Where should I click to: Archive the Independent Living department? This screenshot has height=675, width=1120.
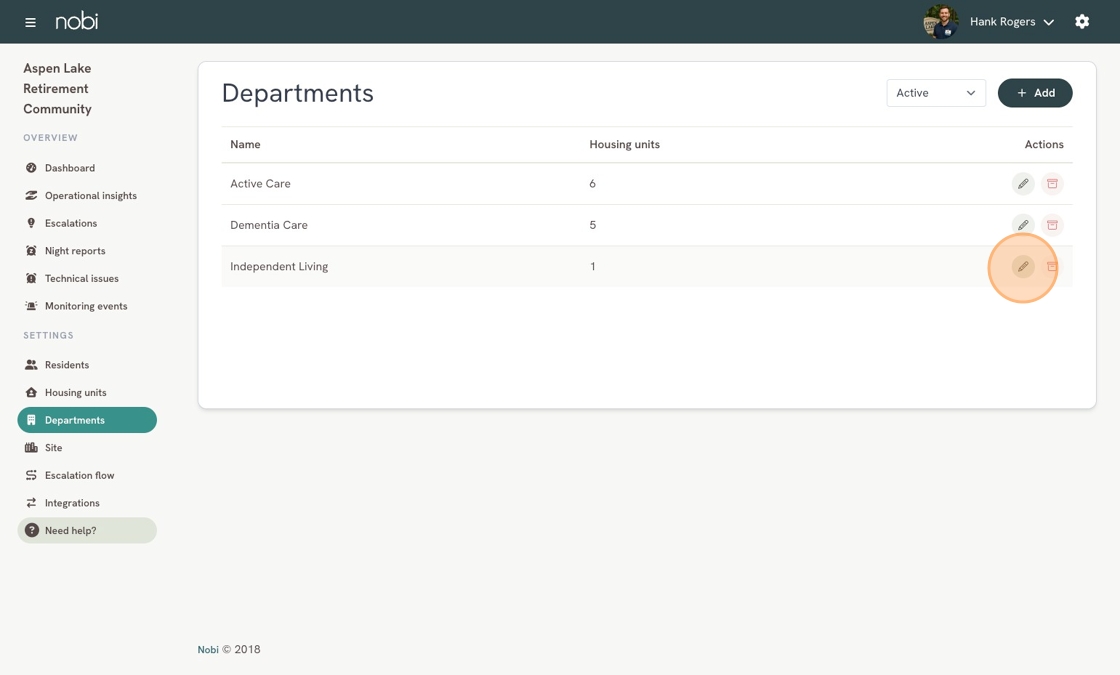pos(1052,267)
